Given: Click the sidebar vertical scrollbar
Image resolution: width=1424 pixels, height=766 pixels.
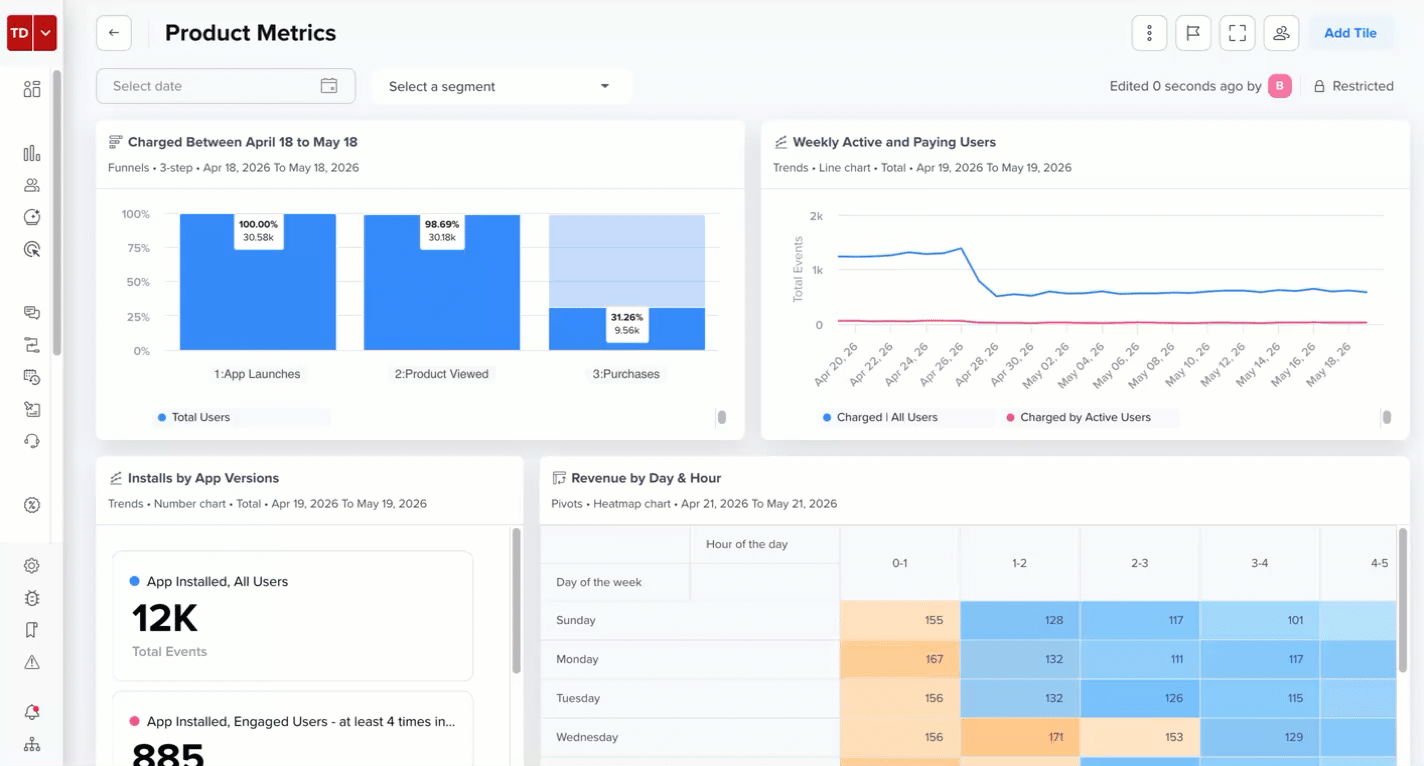Looking at the screenshot, I should (57, 213).
